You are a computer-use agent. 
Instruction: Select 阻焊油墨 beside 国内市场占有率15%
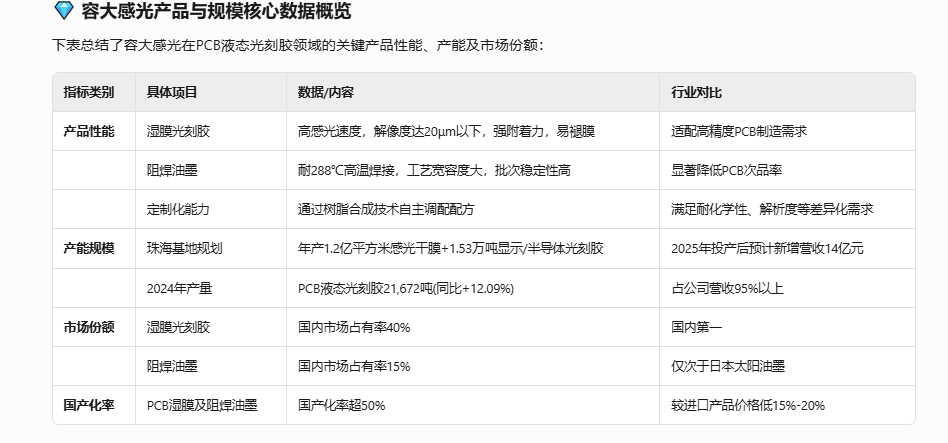[x=172, y=366]
